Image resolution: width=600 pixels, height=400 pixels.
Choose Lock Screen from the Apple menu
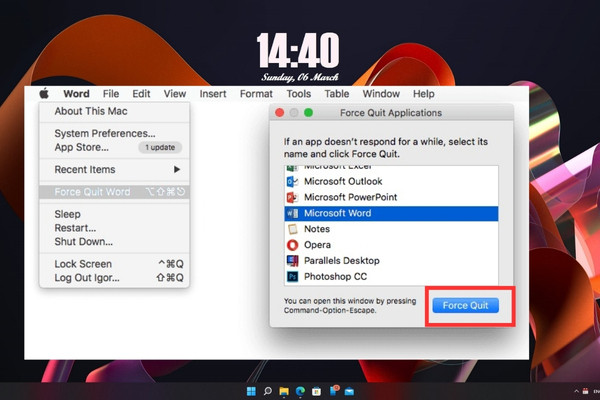(114, 264)
